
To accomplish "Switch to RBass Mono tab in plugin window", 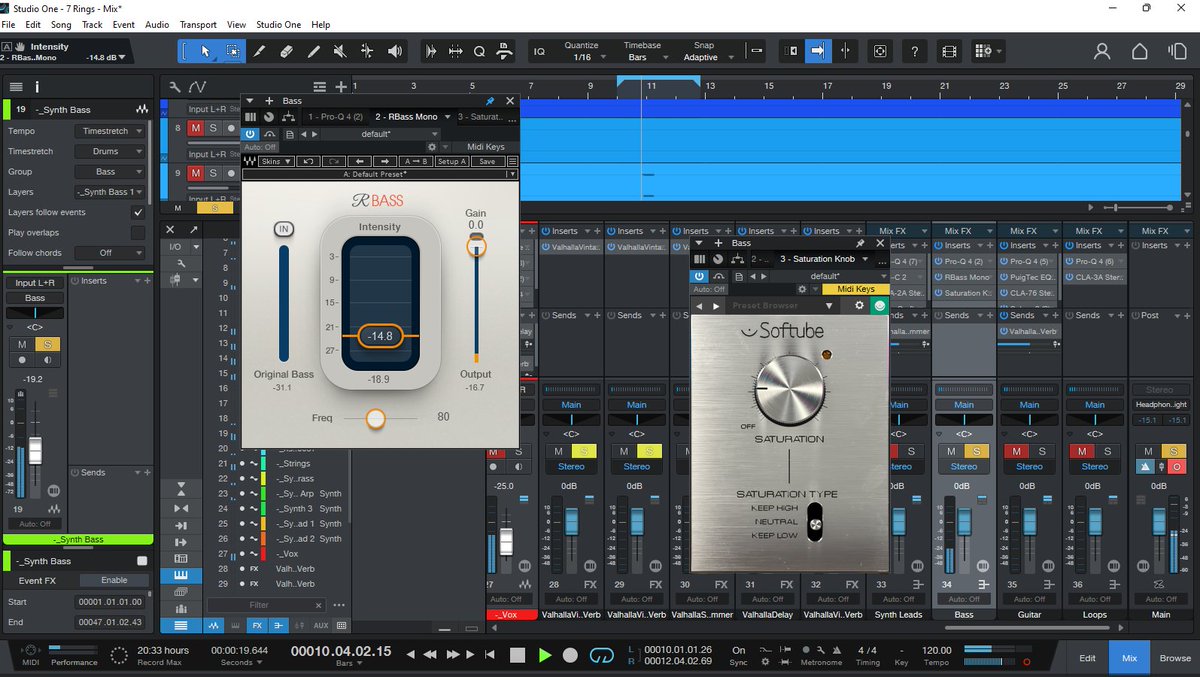I will (406, 117).
